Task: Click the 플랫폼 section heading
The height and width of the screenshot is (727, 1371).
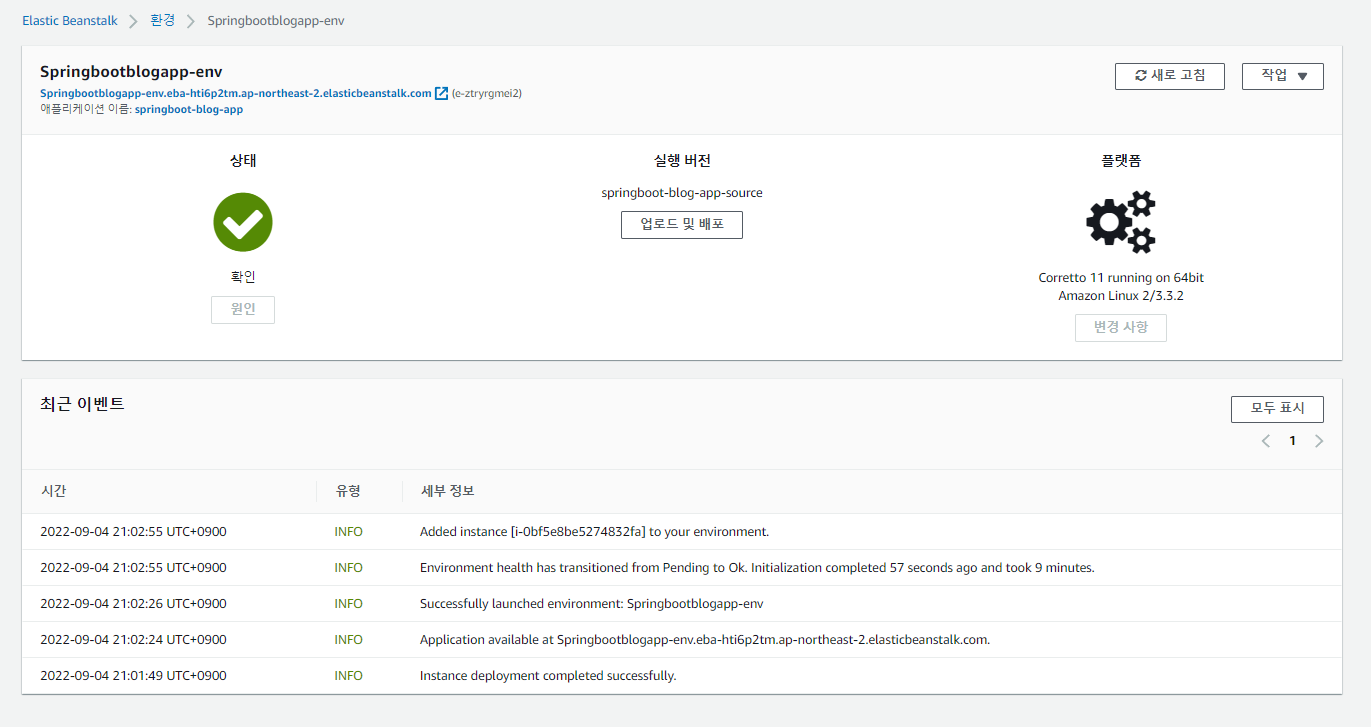Action: click(x=1121, y=161)
